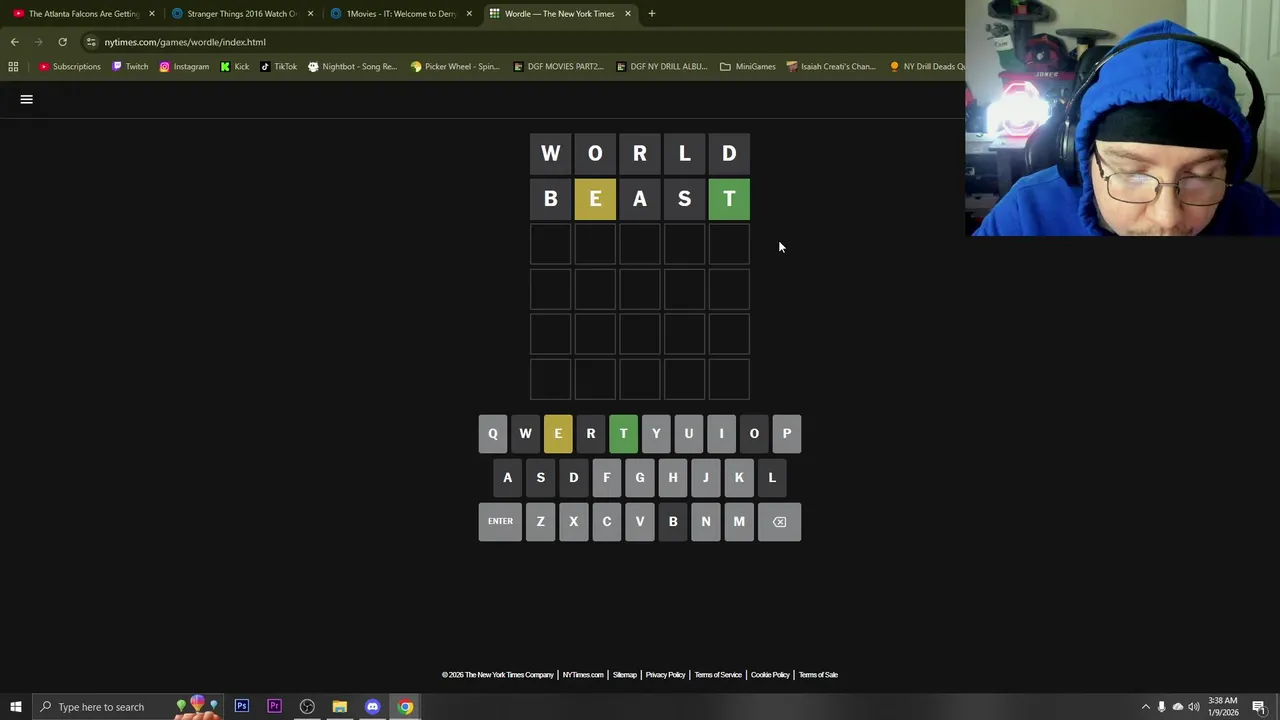Click the taskbar search box
The image size is (1280, 720).
(130, 707)
